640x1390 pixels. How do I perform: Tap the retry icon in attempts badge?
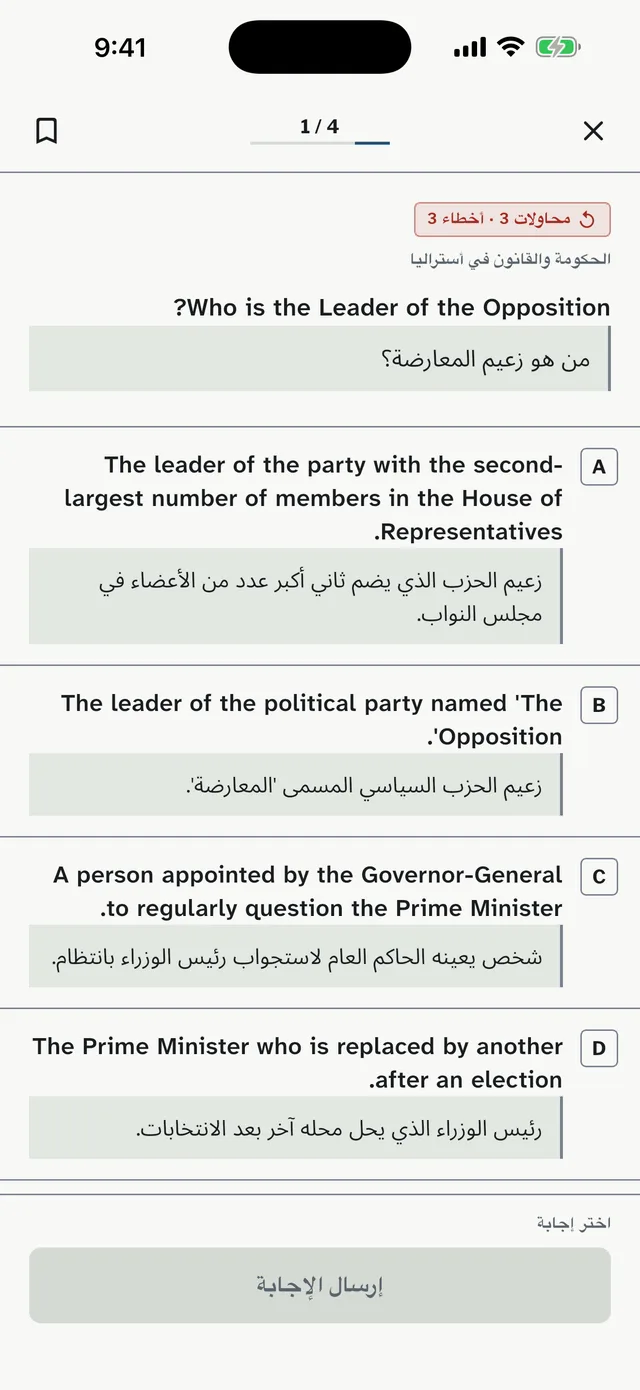pos(587,219)
